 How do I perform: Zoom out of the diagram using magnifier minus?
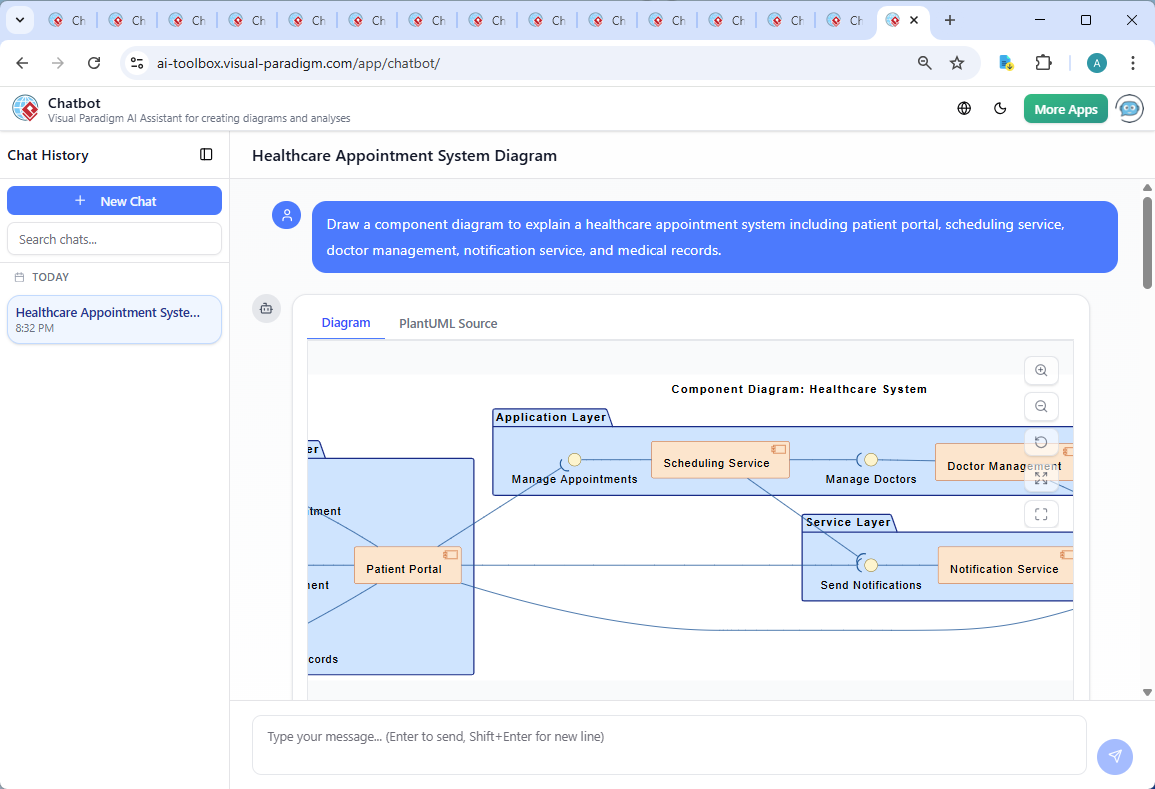1041,406
